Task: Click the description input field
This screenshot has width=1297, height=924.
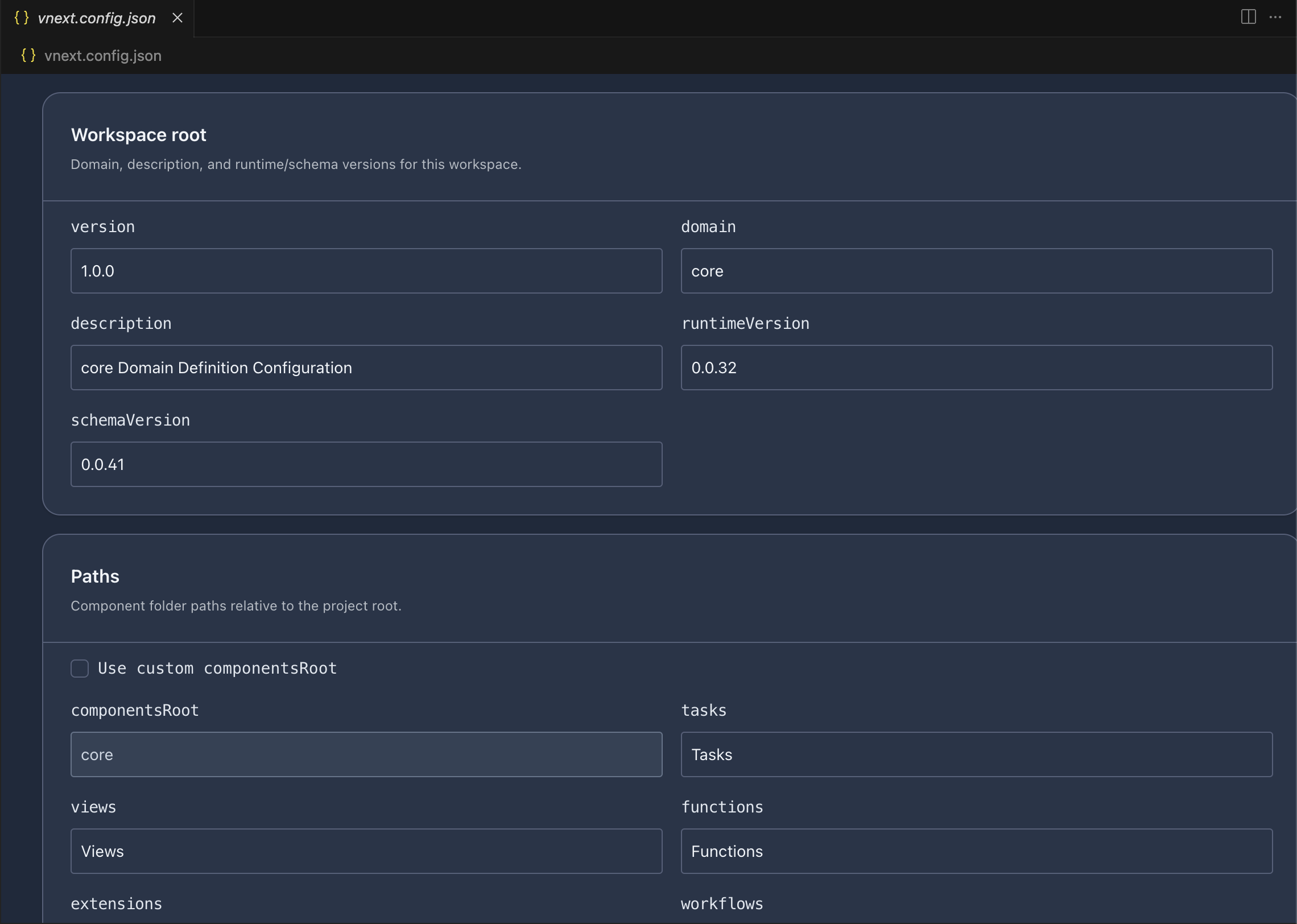Action: 366,368
